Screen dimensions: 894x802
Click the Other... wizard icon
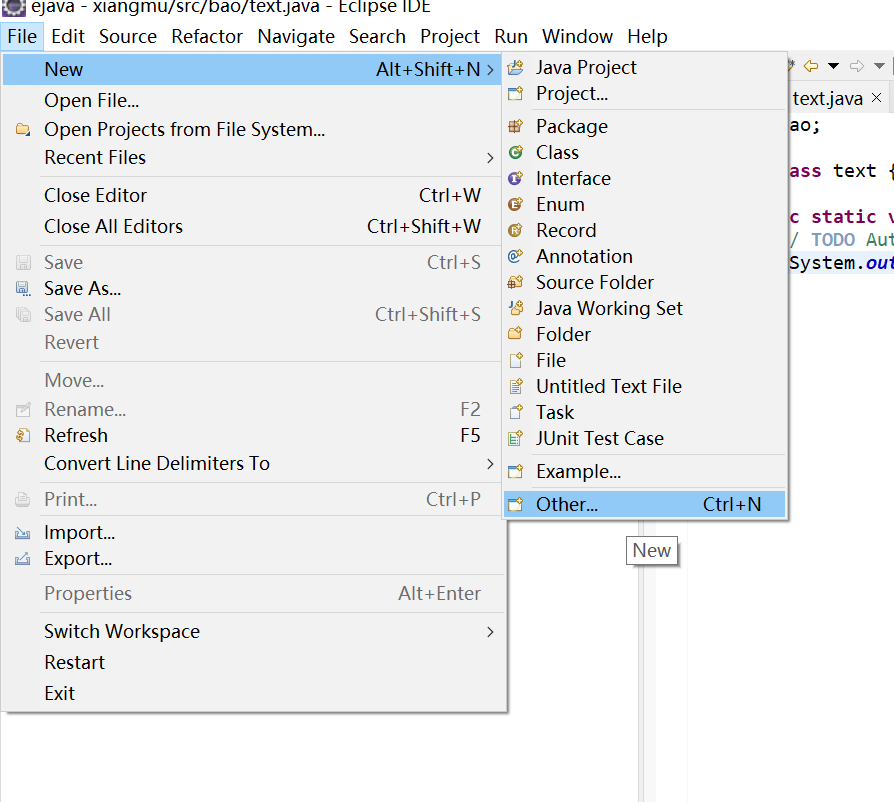515,504
